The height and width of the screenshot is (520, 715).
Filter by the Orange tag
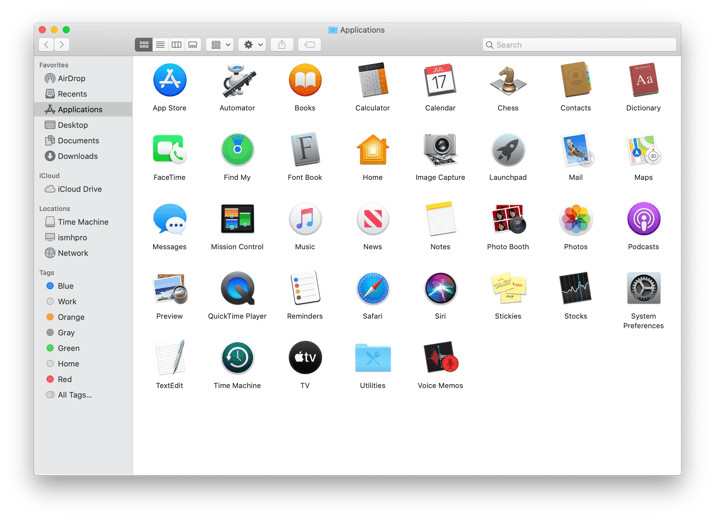pyautogui.click(x=83, y=317)
